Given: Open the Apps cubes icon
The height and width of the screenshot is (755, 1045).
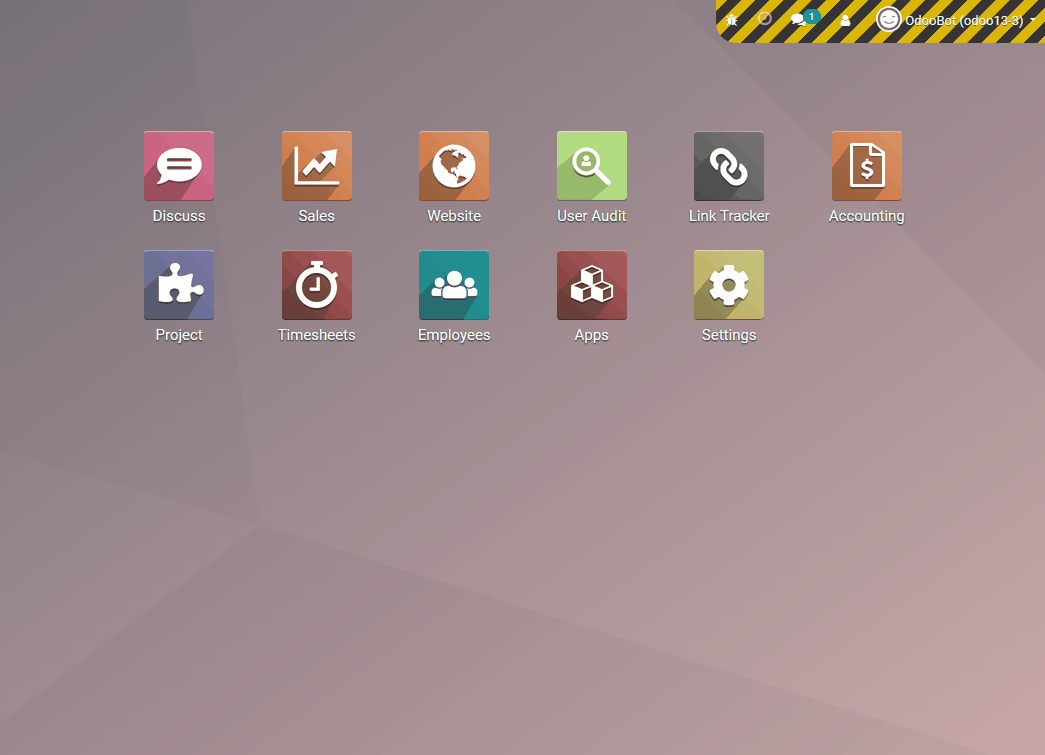Looking at the screenshot, I should [592, 285].
